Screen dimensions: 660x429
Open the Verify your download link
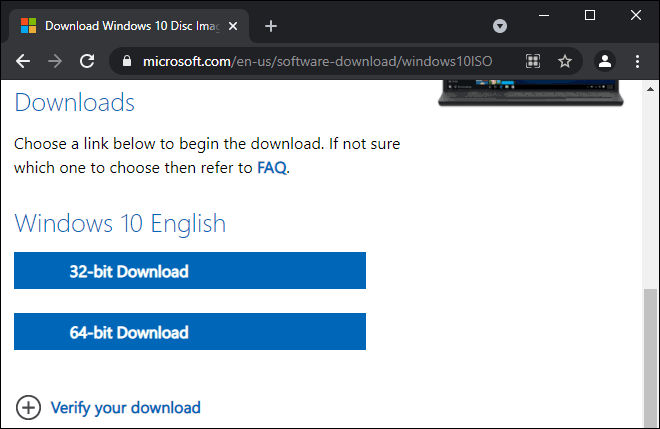pyautogui.click(x=125, y=408)
